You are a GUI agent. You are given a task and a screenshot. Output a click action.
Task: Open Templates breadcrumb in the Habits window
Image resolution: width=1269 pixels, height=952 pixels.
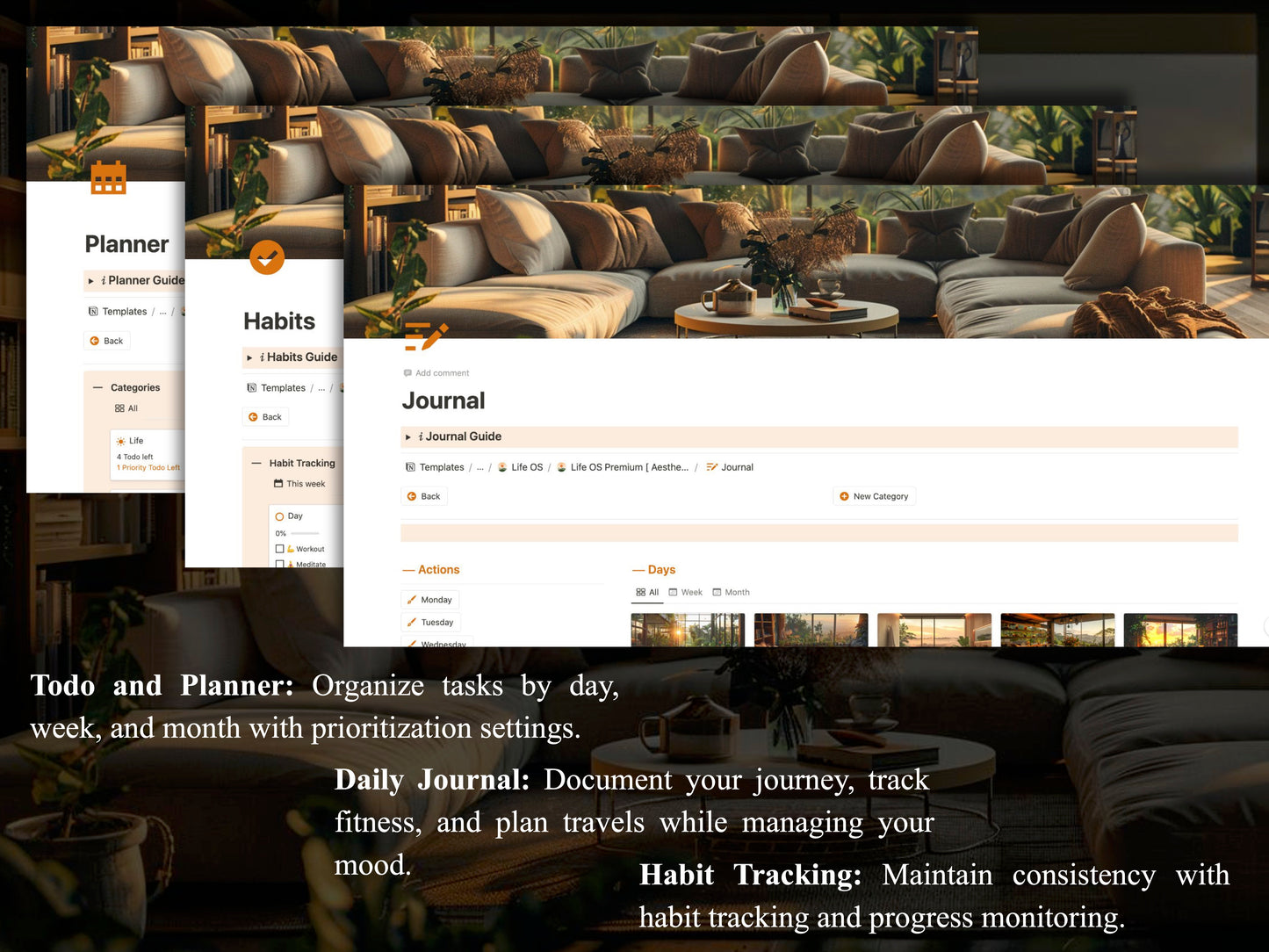277,388
